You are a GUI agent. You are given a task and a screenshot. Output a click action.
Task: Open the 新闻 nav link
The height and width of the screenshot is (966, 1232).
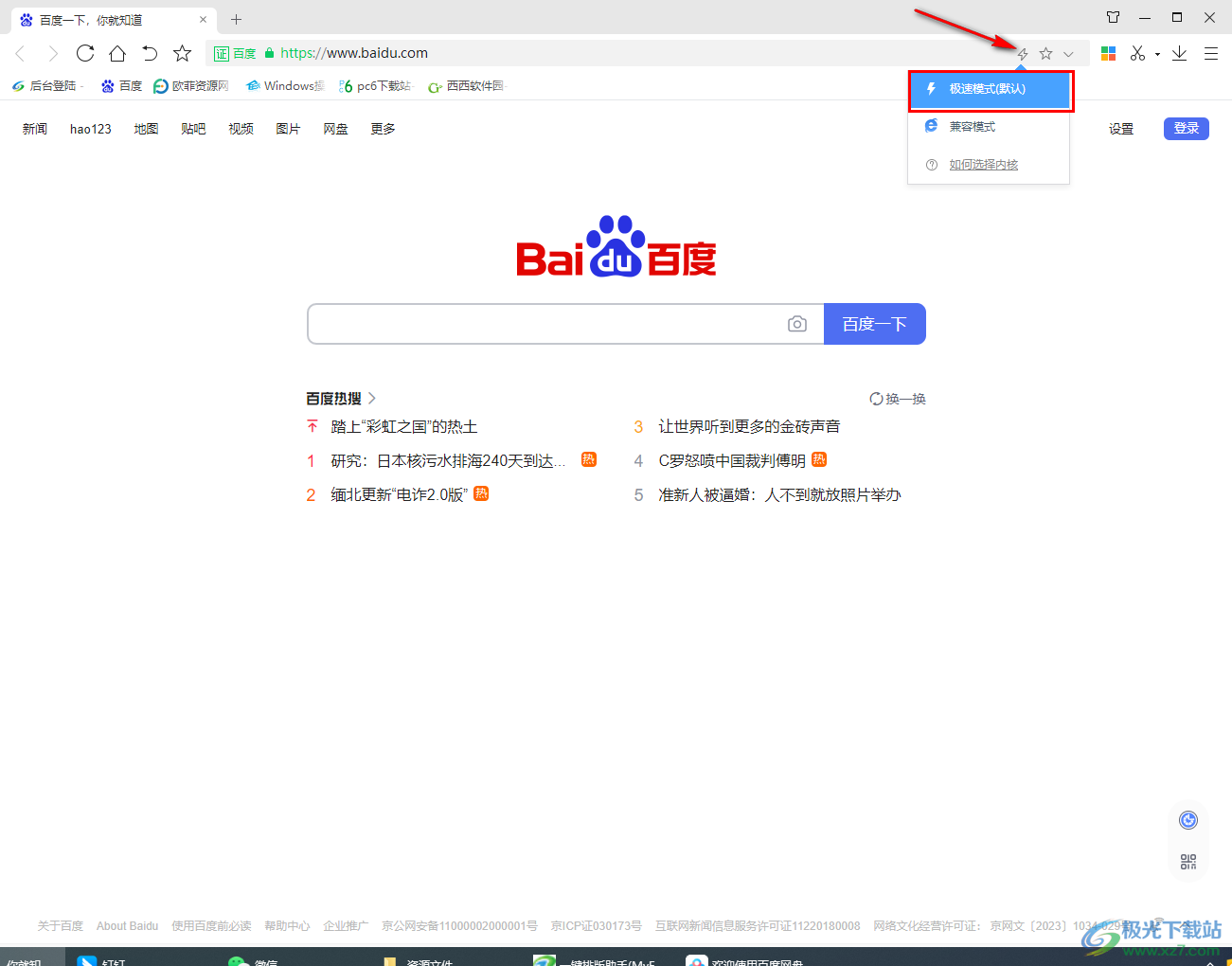(x=35, y=129)
